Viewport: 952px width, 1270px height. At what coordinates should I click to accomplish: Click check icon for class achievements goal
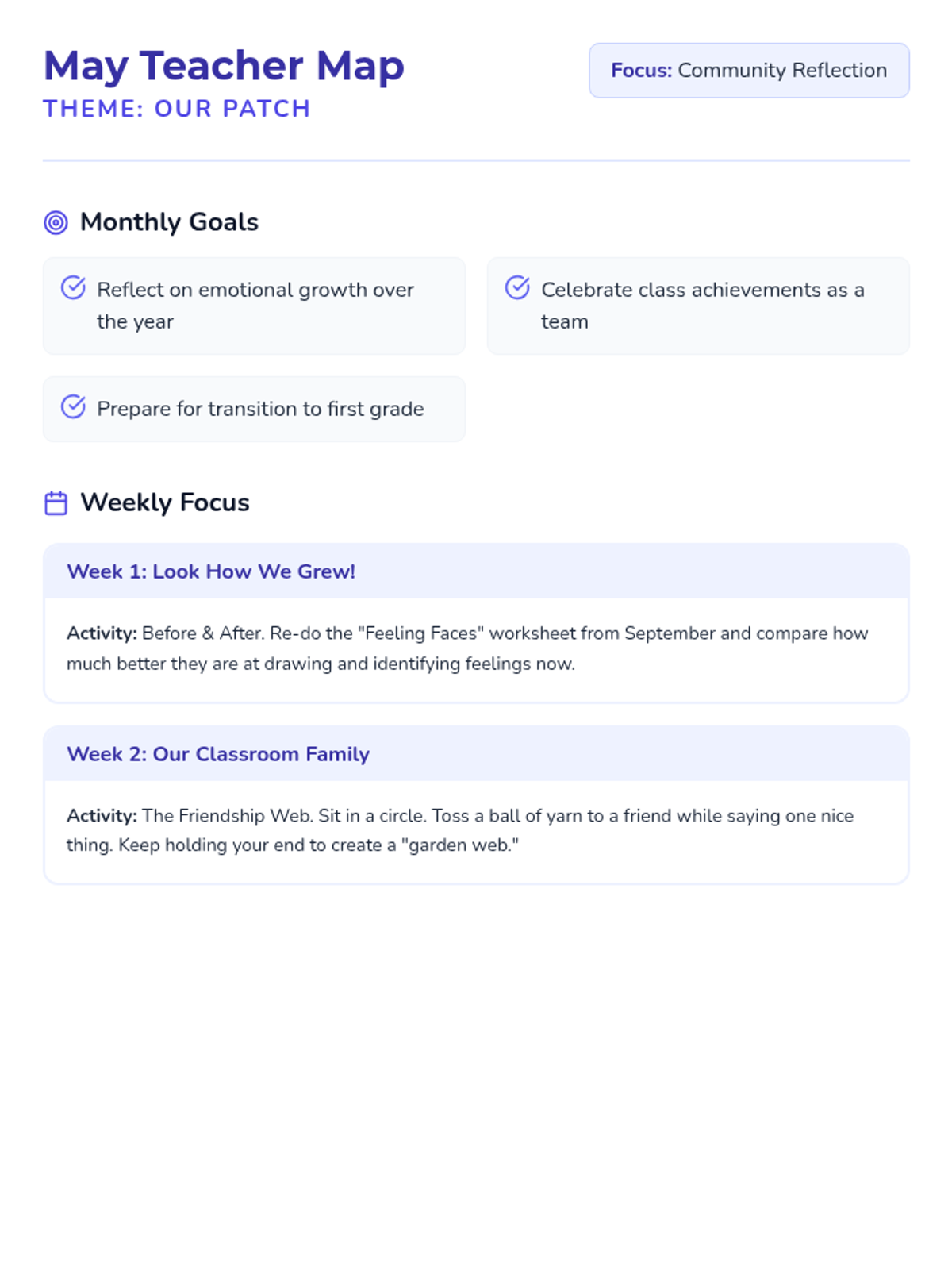(x=517, y=287)
